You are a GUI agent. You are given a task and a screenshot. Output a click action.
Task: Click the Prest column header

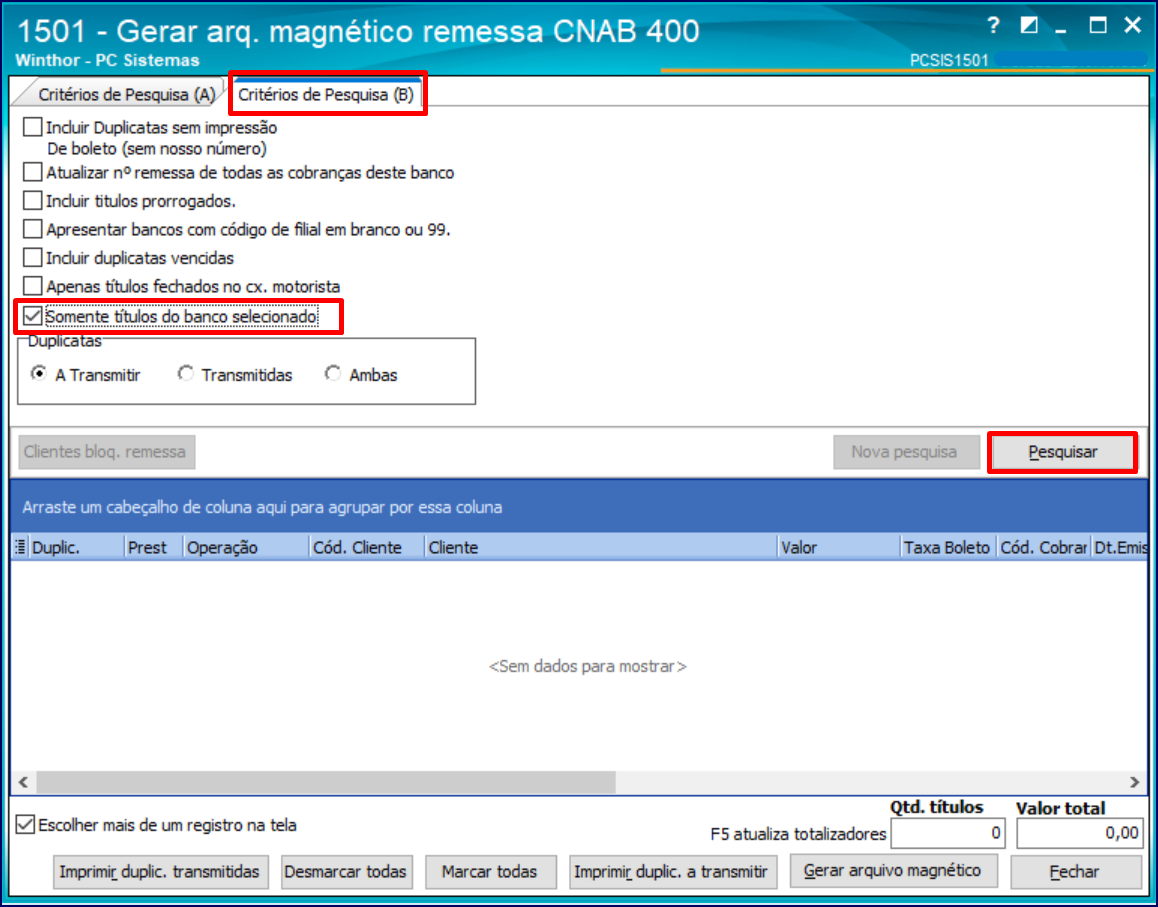click(x=153, y=547)
